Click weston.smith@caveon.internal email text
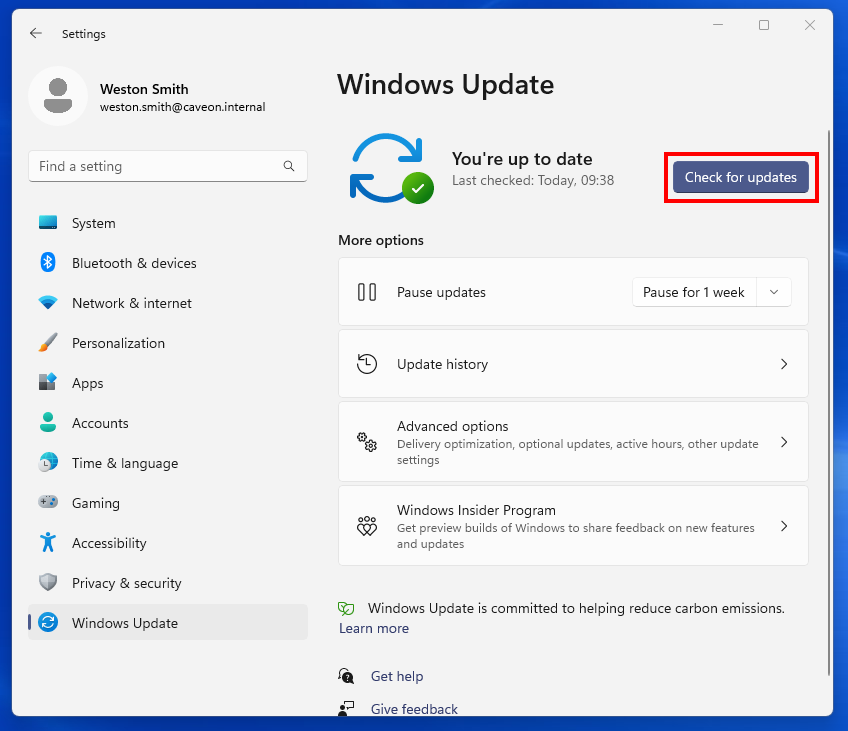Viewport: 848px width, 731px height. click(183, 107)
